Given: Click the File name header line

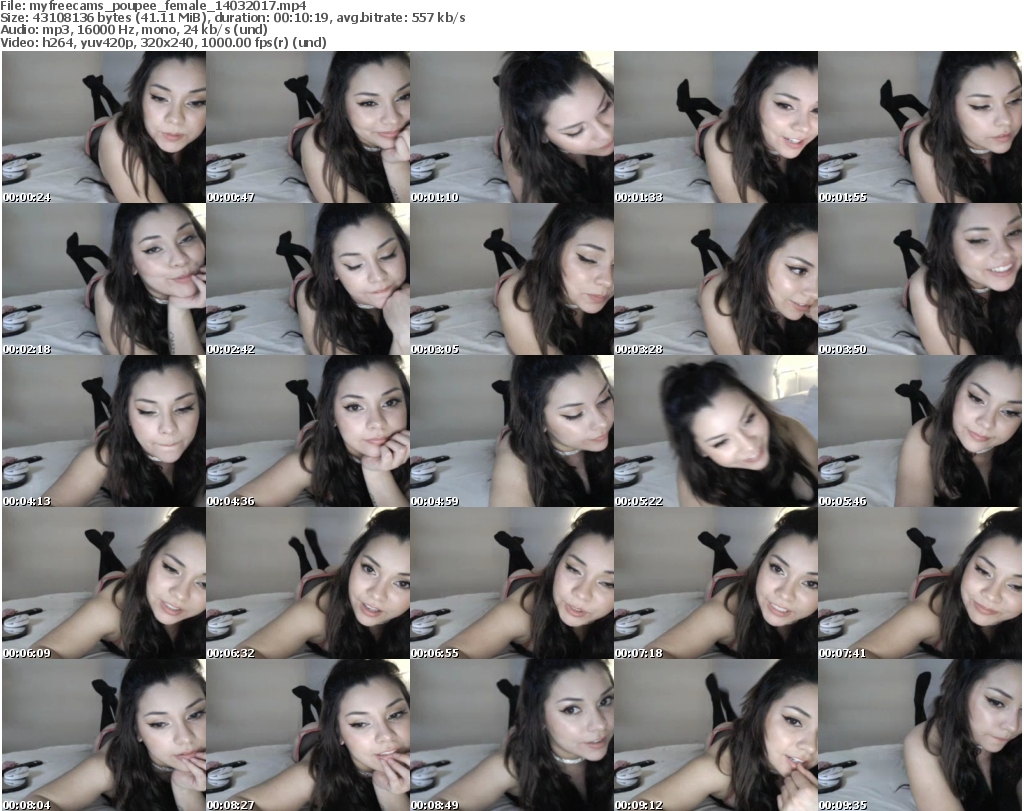Looking at the screenshot, I should 153,6.
